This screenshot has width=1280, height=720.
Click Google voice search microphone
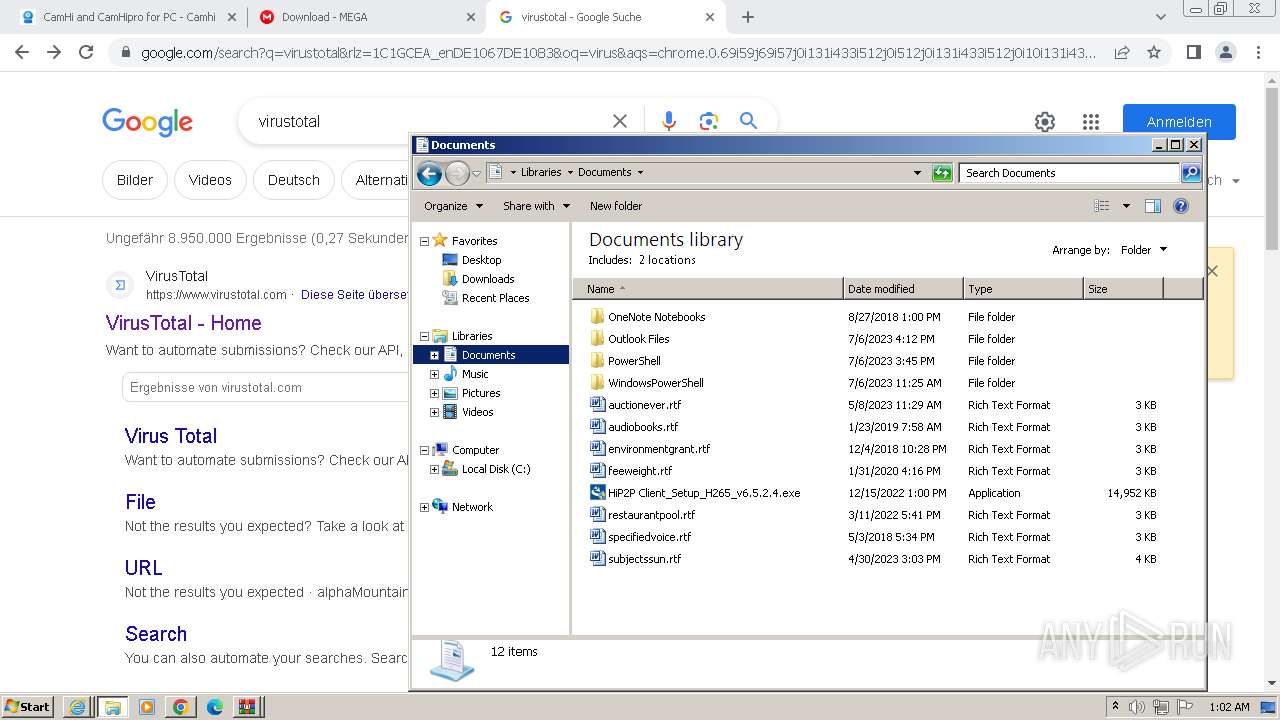[669, 121]
